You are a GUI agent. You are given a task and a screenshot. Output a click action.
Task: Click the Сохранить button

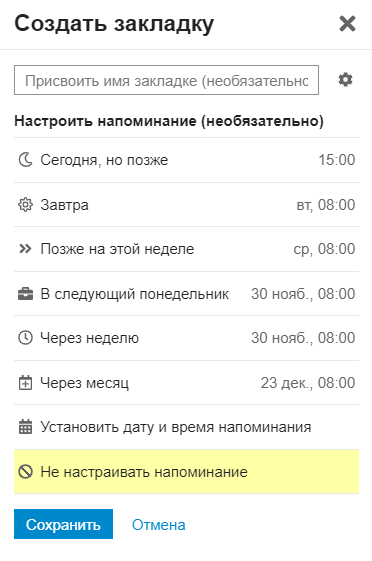63,524
